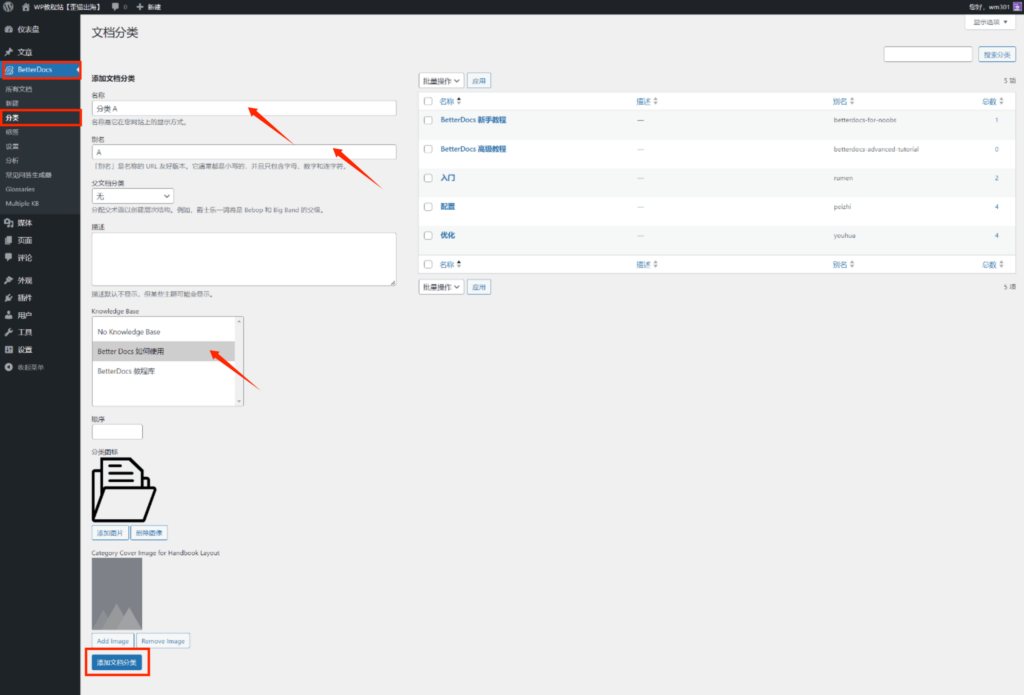
Task: Tick the select-all checkbox in the table header
Action: [x=428, y=101]
